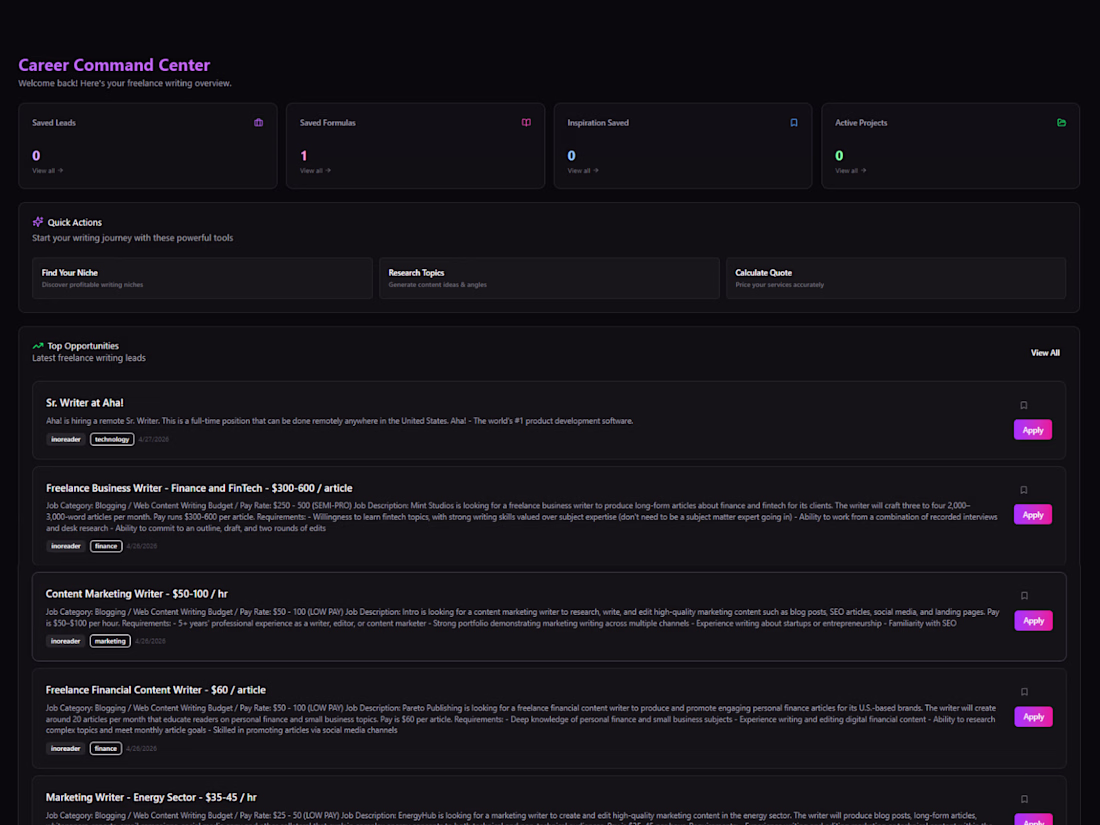Viewport: 1100px width, 825px height.
Task: Open View all under Inspiration Saved
Action: click(582, 170)
